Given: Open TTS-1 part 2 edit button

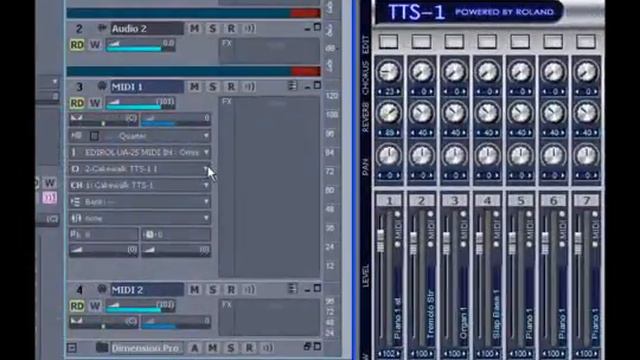Looking at the screenshot, I should click(x=421, y=42).
